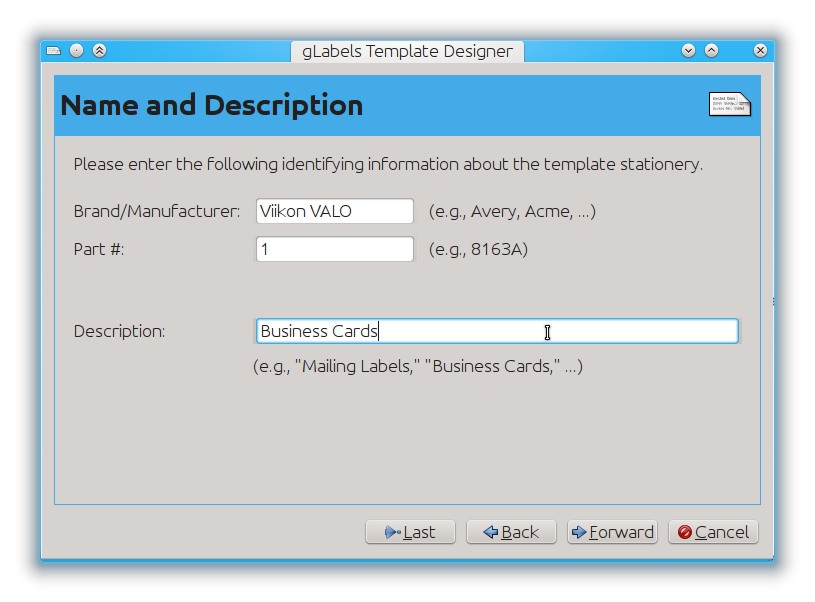The image size is (815, 602).
Task: Click the double up-chevron keep-above icon
Action: [99, 50]
